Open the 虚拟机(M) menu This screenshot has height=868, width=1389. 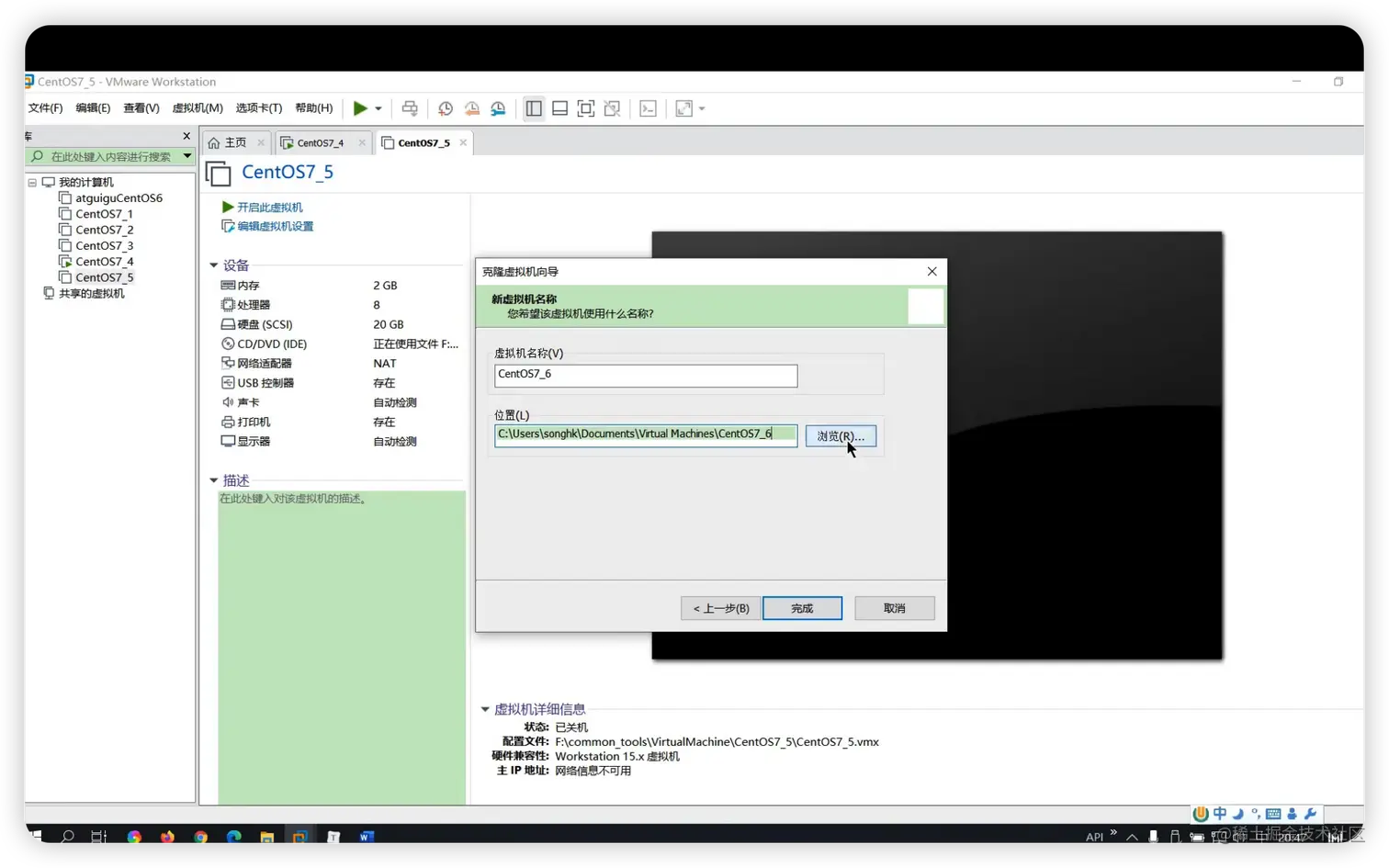coord(198,108)
